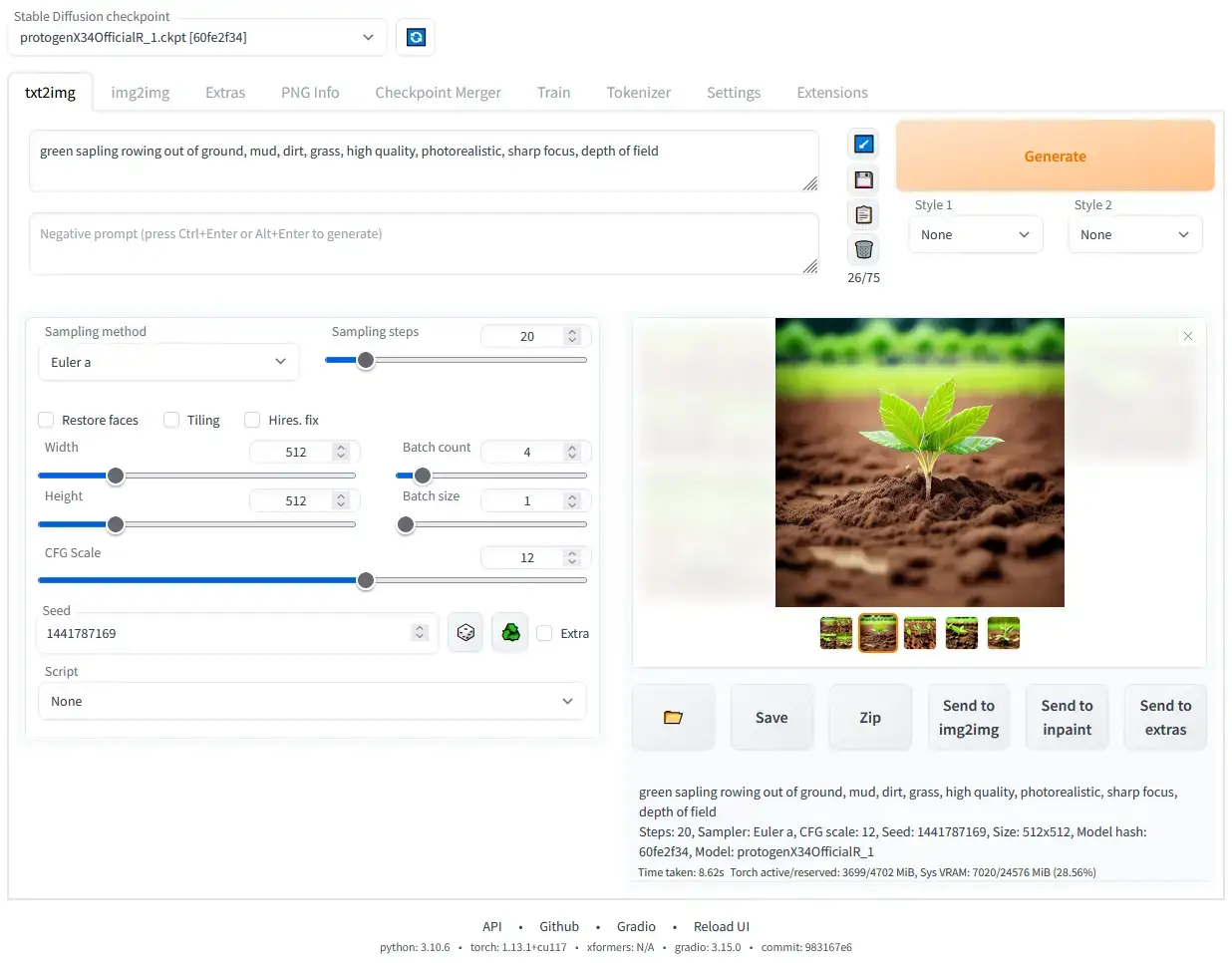This screenshot has height=963, width=1232.
Task: Send the result to inpaint
Action: click(1067, 716)
